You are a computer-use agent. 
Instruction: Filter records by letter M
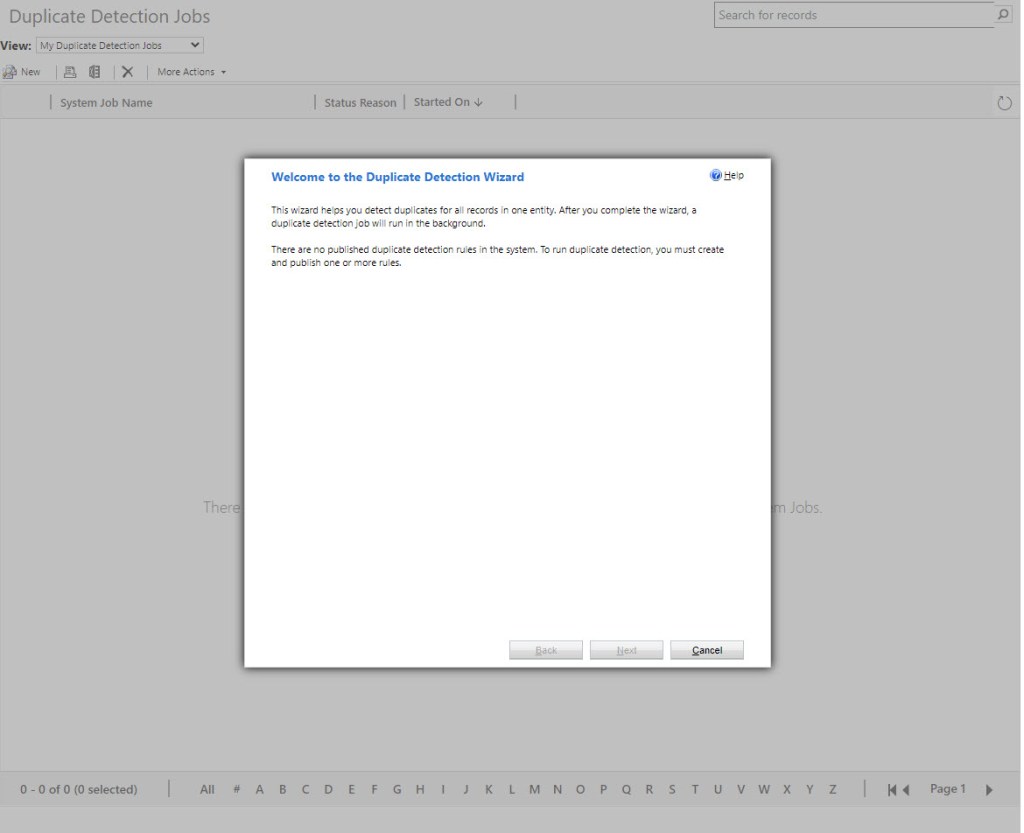[535, 790]
